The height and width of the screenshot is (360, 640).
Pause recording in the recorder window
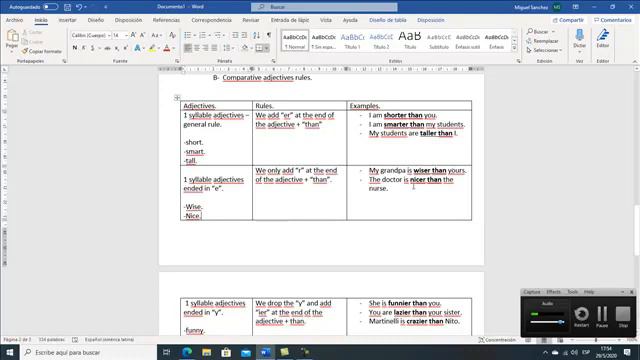pos(602,316)
